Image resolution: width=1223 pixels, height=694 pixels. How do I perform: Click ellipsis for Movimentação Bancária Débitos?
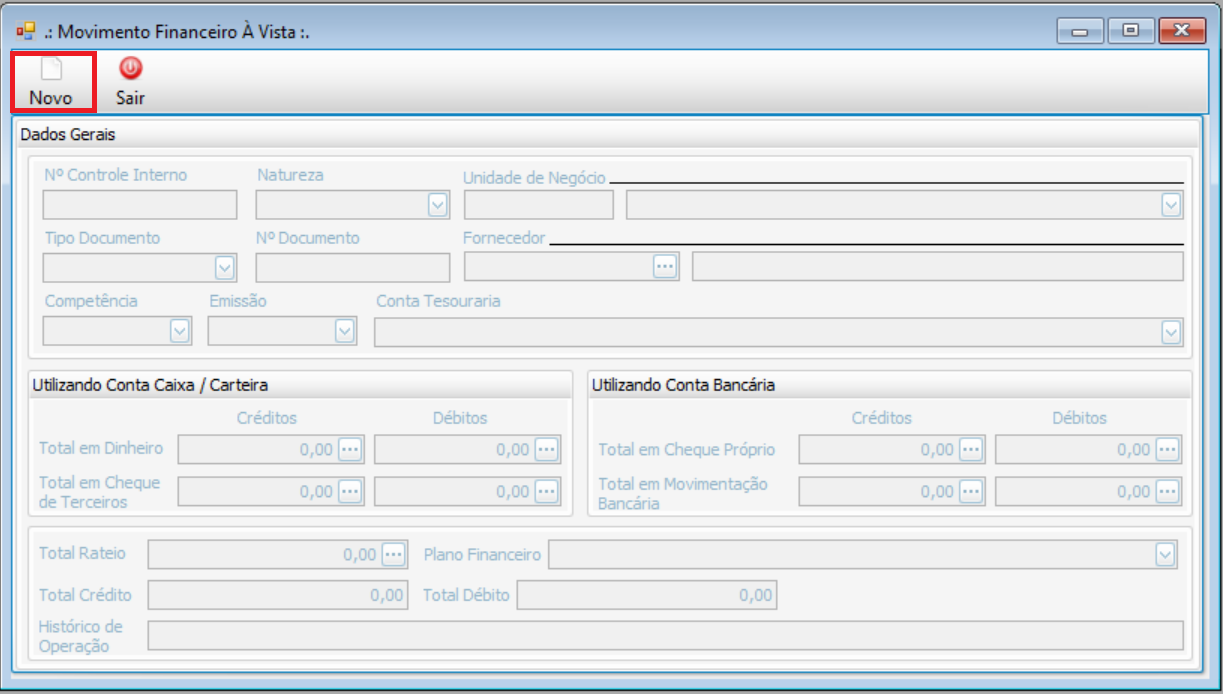point(1168,491)
